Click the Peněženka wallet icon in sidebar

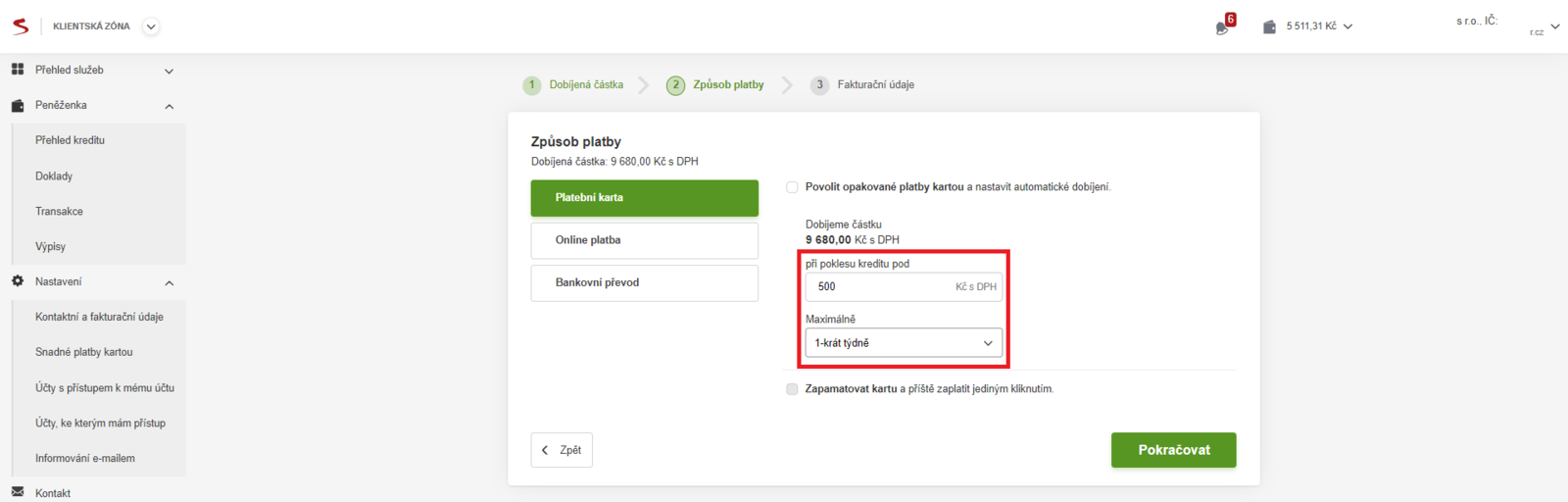coord(18,105)
